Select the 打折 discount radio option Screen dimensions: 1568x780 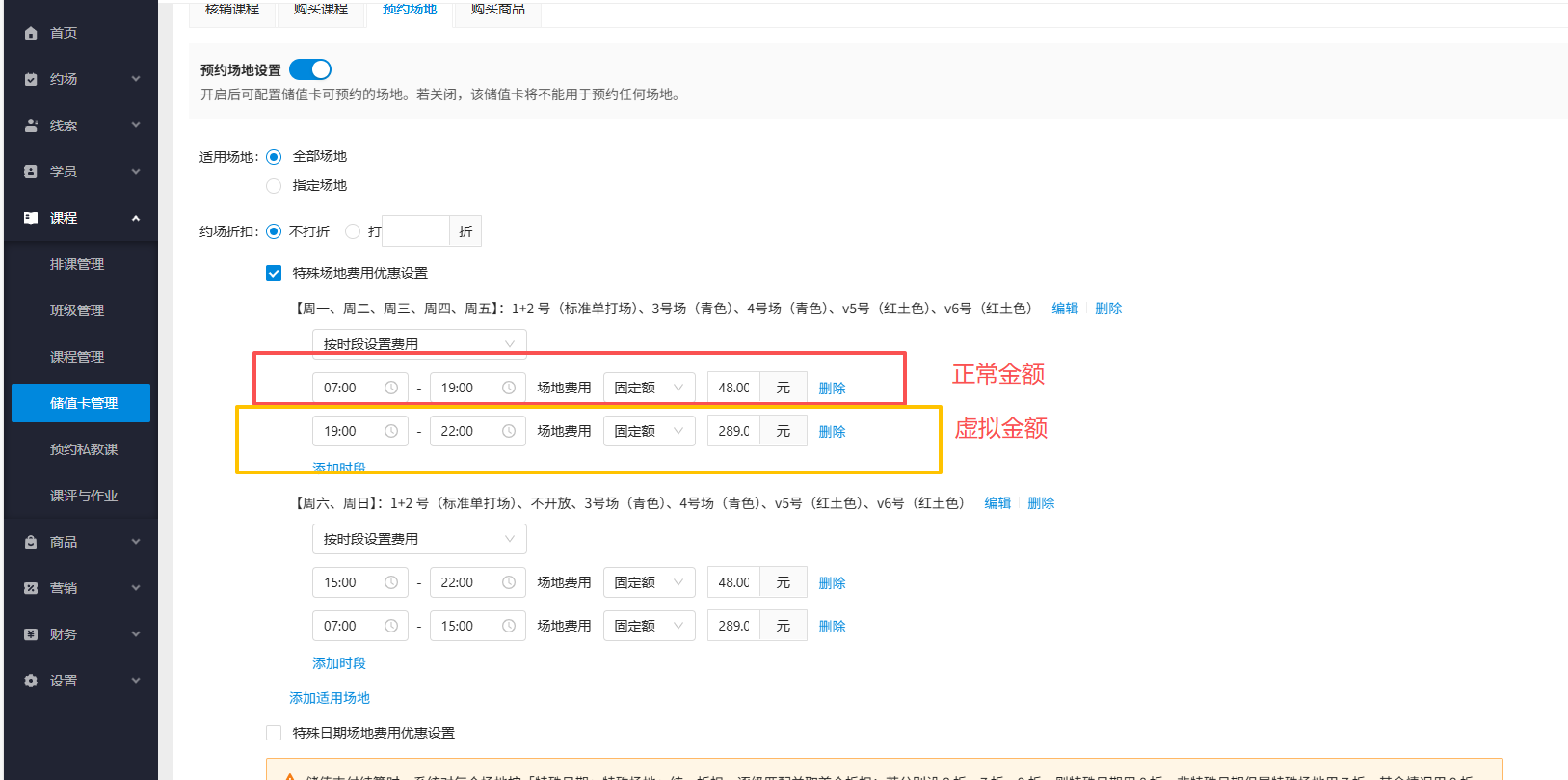tap(353, 231)
